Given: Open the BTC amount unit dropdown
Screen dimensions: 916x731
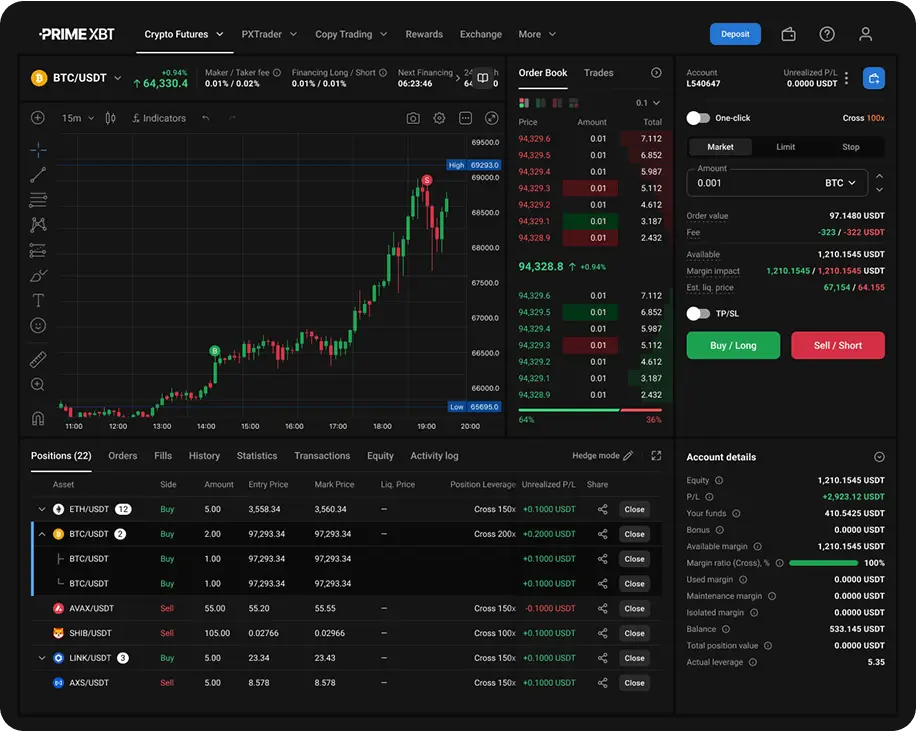Looking at the screenshot, I should coord(840,183).
